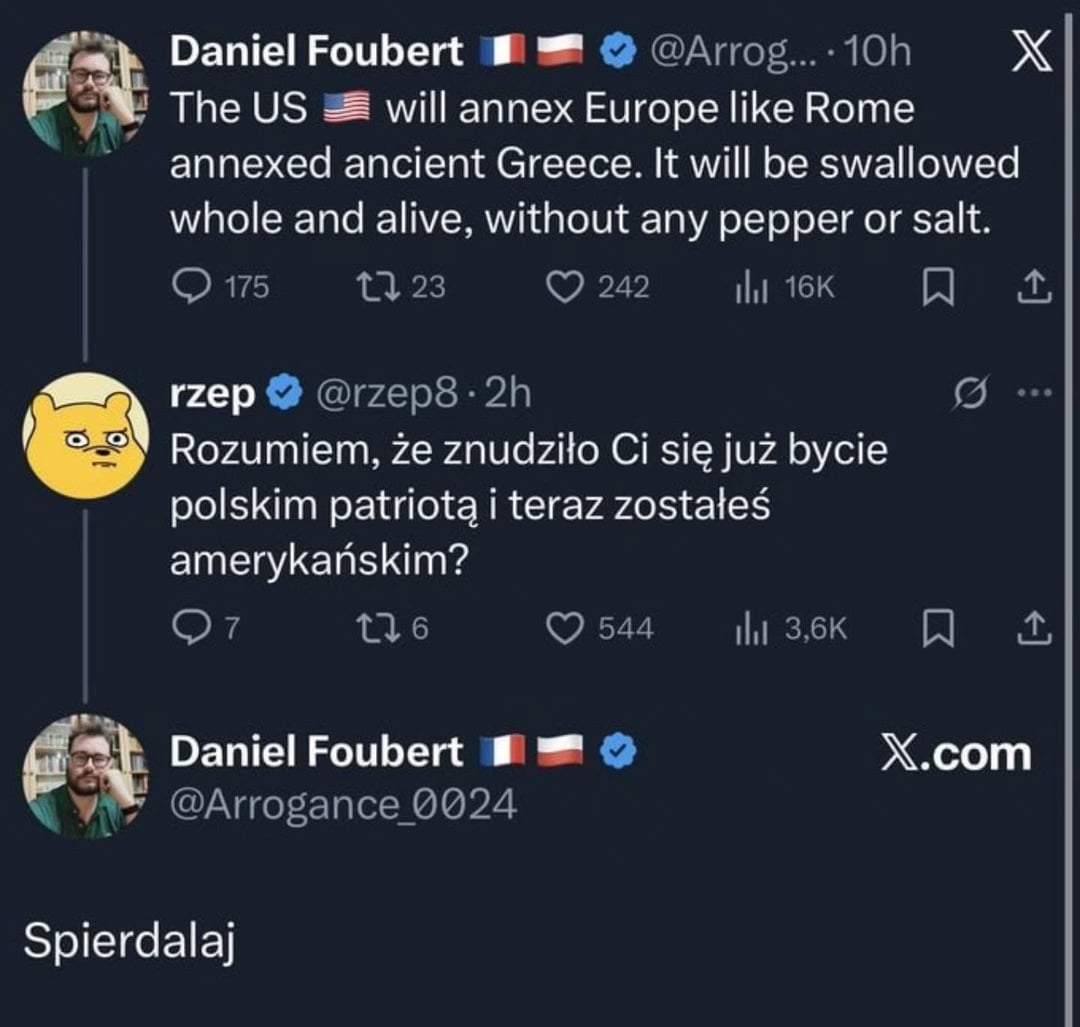Click the X logo at top right
The height and width of the screenshot is (1027, 1080).
[x=1032, y=53]
